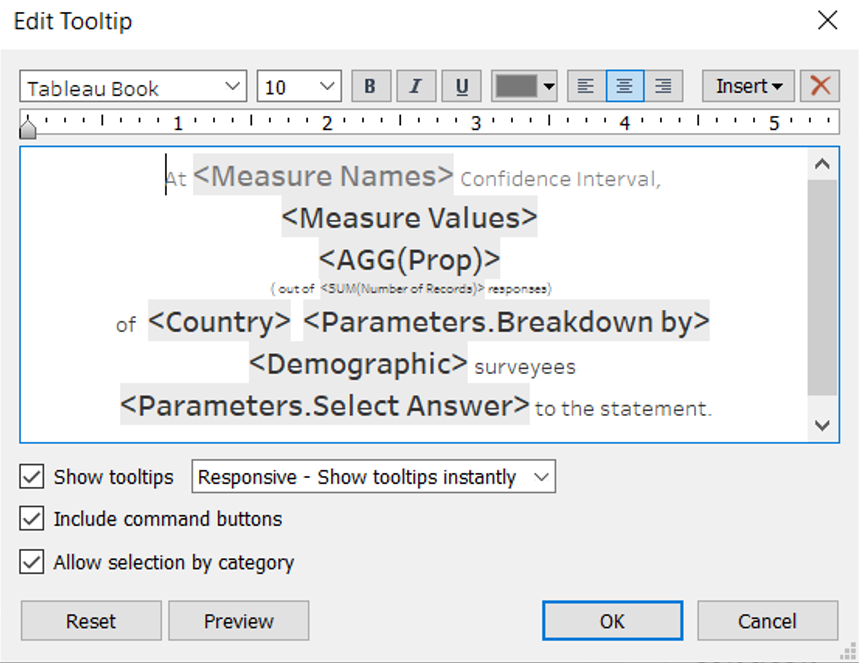The height and width of the screenshot is (663, 859).
Task: Click the OK button
Action: pos(612,621)
